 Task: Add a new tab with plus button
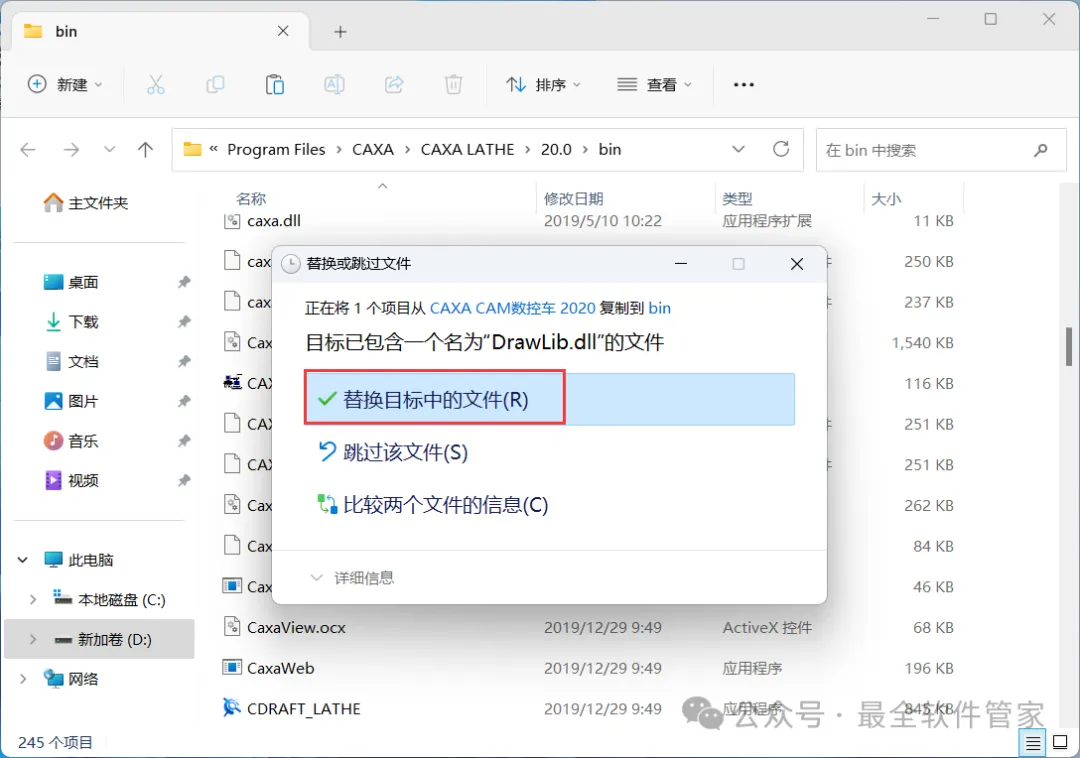(340, 32)
